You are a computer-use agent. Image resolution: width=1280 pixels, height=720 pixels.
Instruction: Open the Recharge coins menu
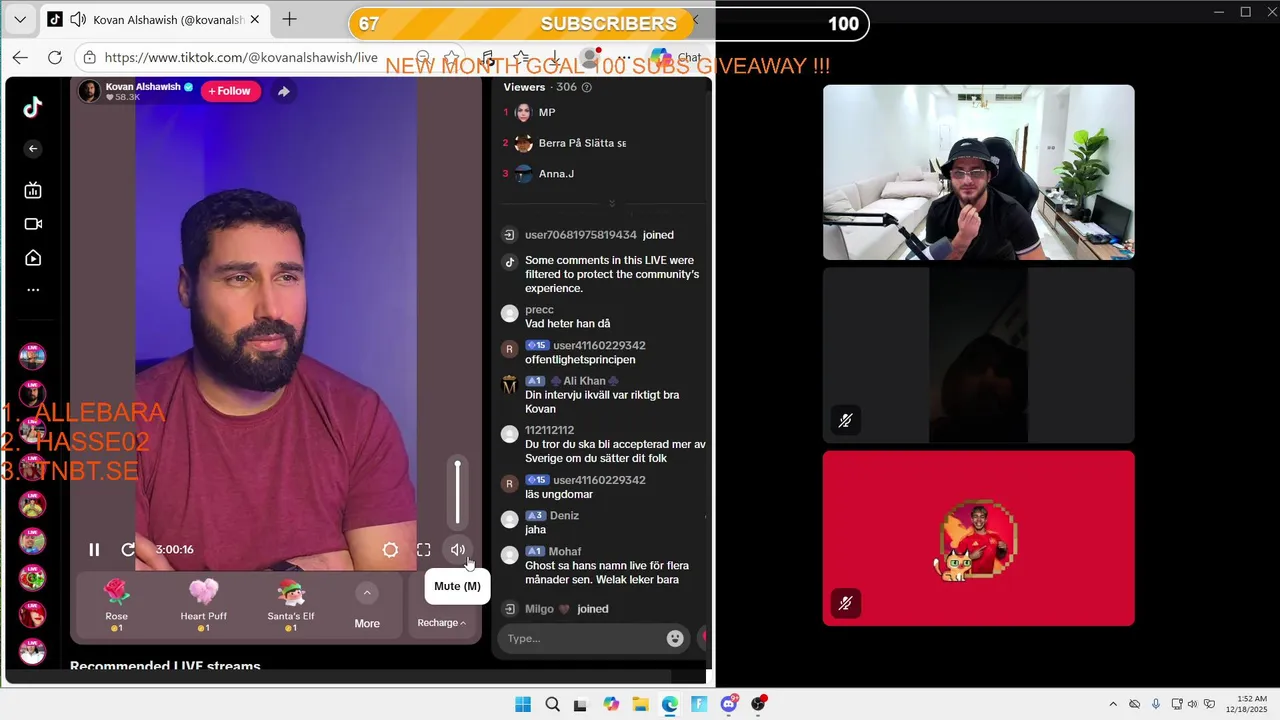pyautogui.click(x=442, y=623)
